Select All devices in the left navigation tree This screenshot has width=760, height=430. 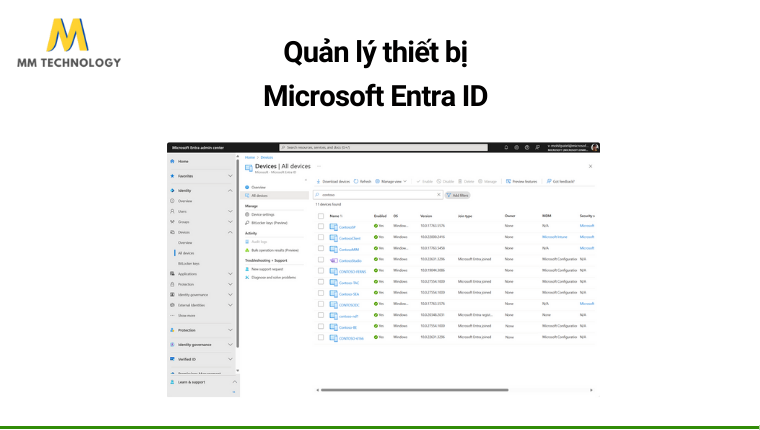click(x=186, y=254)
